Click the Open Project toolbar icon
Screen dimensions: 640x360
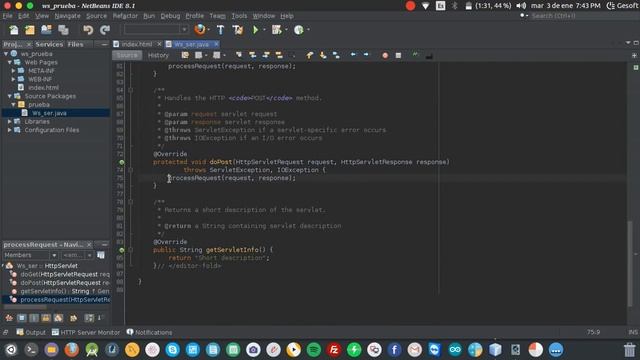[x=46, y=30]
